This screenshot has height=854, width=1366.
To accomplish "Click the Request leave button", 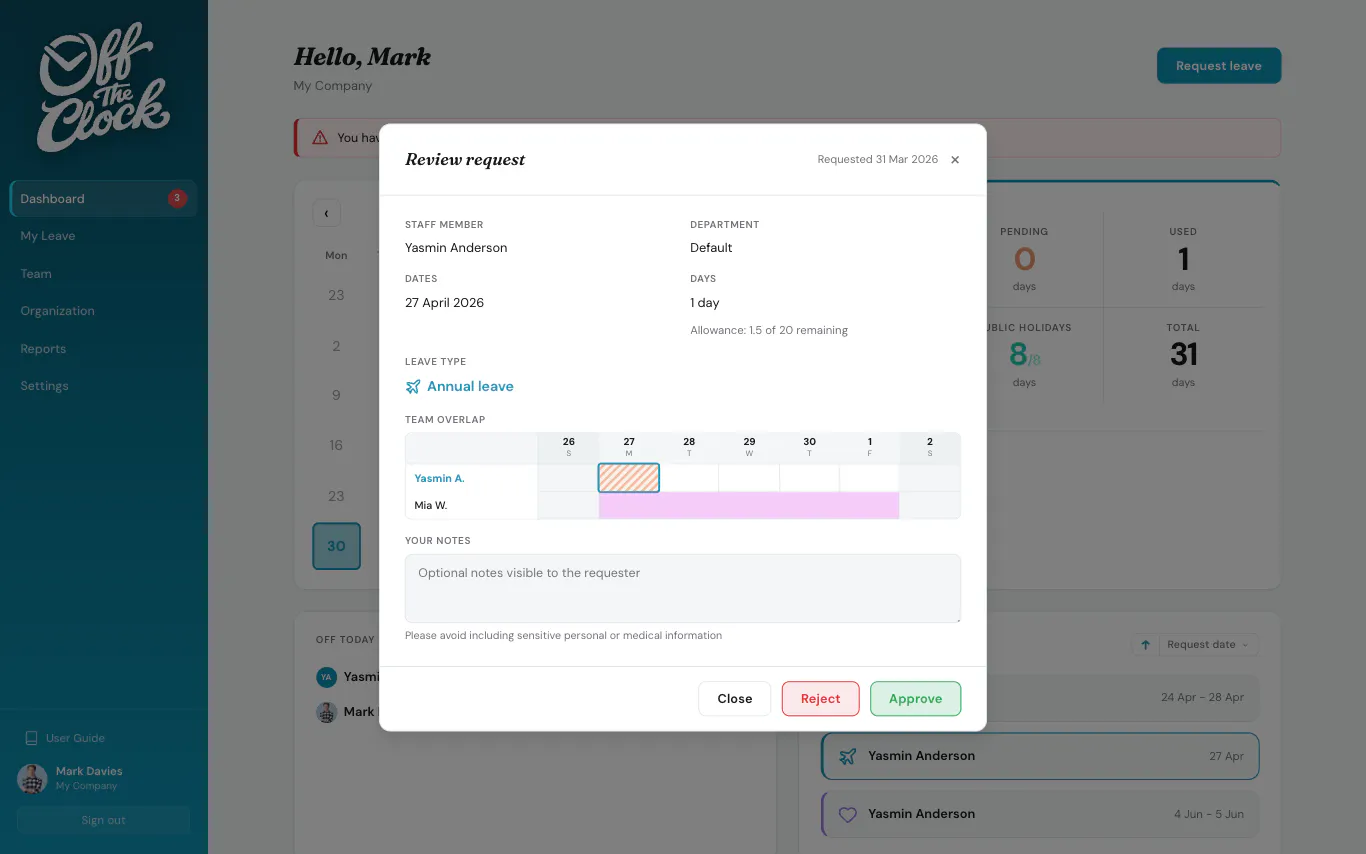I will coord(1218,66).
